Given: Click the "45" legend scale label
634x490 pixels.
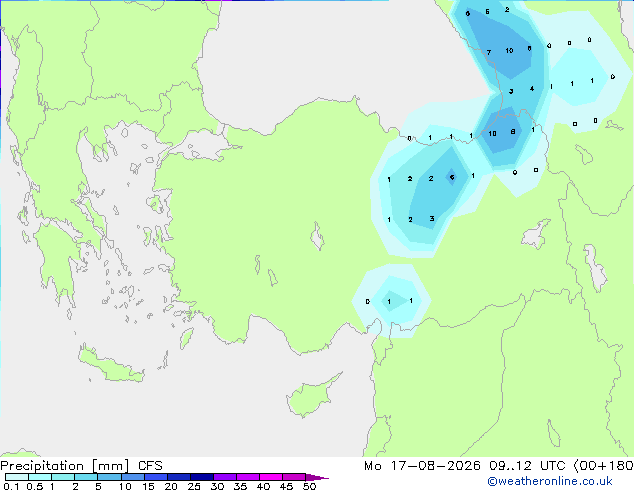Looking at the screenshot, I should pos(286,486).
